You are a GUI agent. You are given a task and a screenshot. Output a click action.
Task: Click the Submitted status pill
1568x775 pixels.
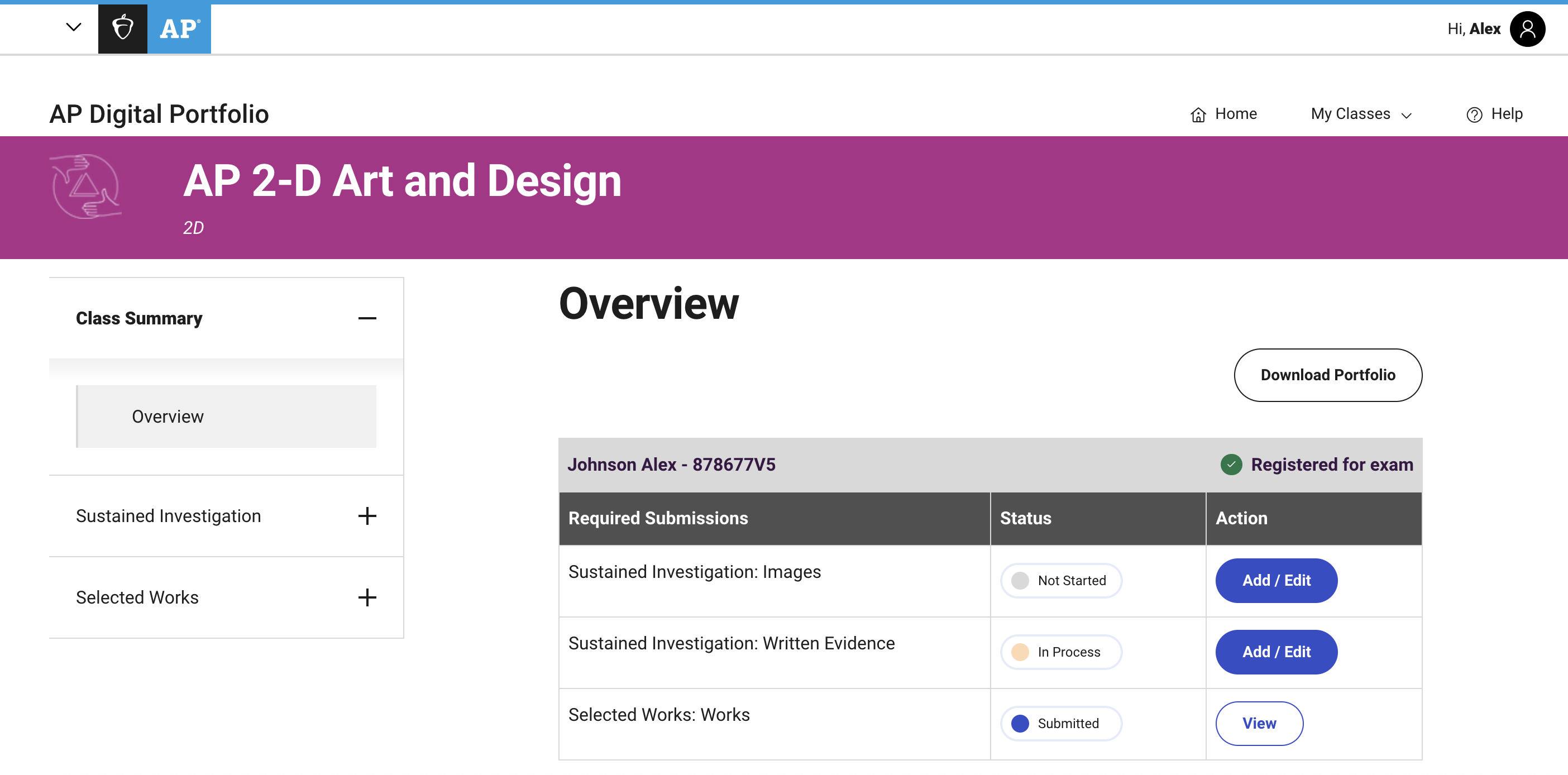point(1061,723)
